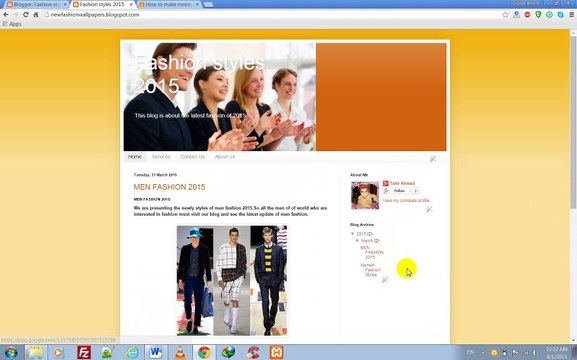The width and height of the screenshot is (577, 360).
Task: Open the Contact Us page
Action: point(192,157)
